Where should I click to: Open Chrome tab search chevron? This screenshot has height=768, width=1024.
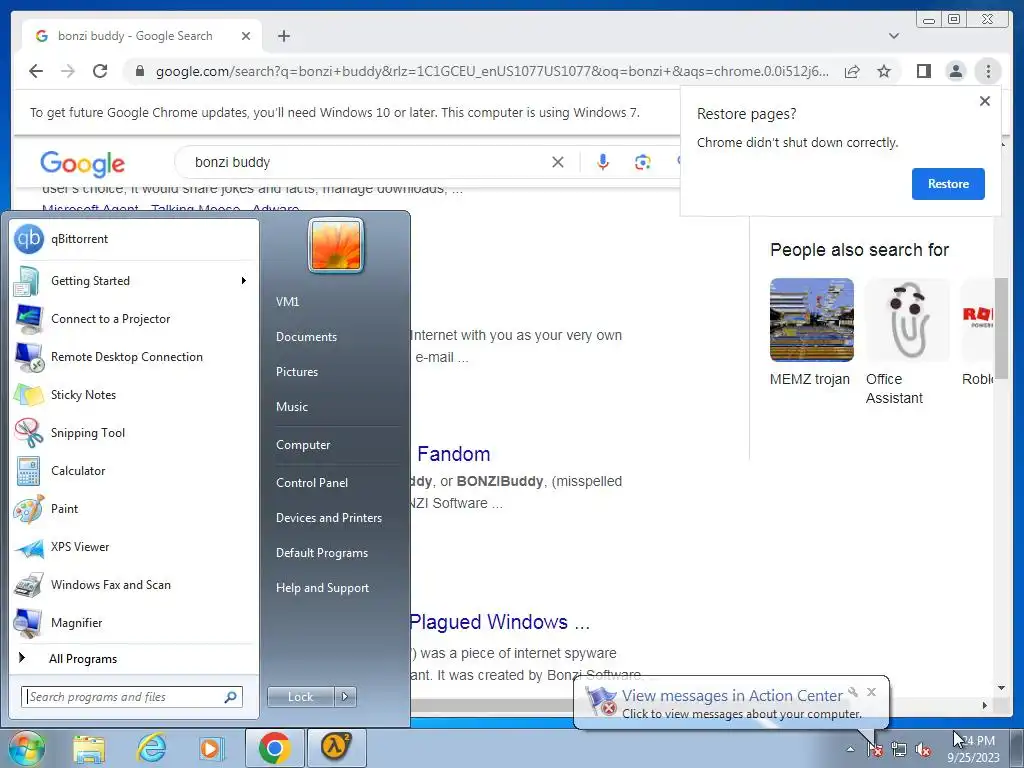pyautogui.click(x=894, y=36)
